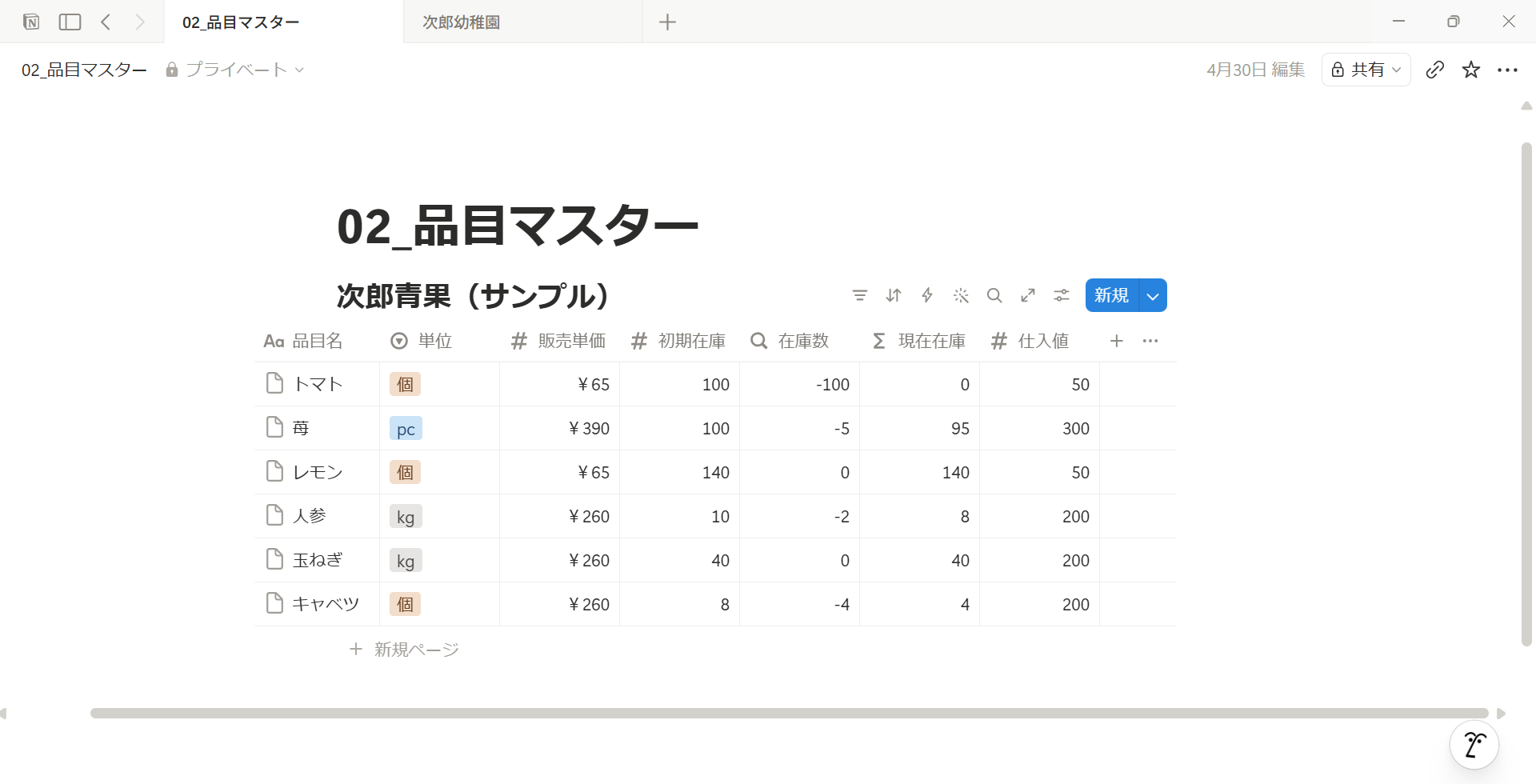Open the database sort arrows icon
Screen dimensions: 1536x784
[x=894, y=295]
